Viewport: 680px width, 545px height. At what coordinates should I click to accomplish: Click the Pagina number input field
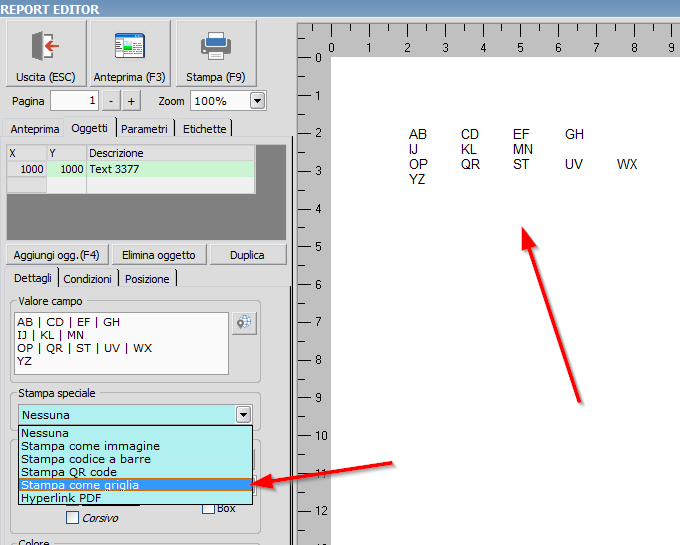[x=75, y=101]
